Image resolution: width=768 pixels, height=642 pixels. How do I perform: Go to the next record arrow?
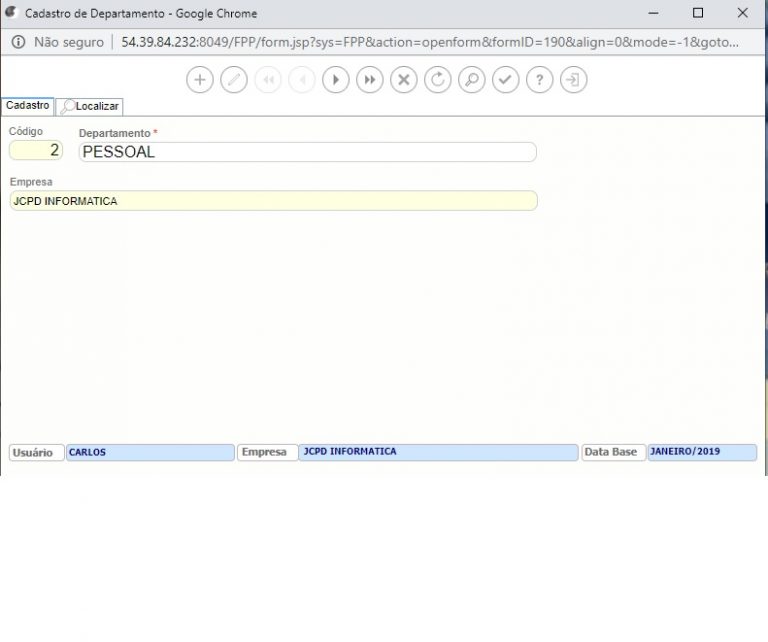[x=336, y=80]
